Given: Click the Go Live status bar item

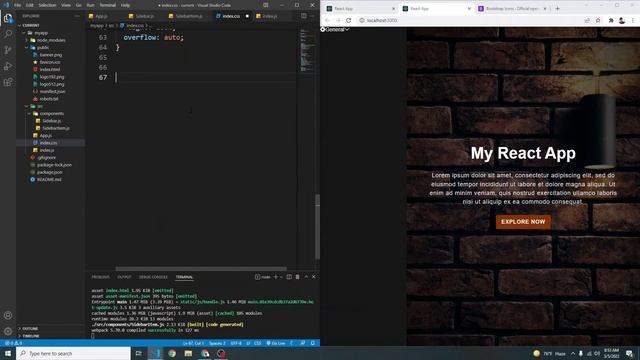Looking at the screenshot, I should (276, 343).
